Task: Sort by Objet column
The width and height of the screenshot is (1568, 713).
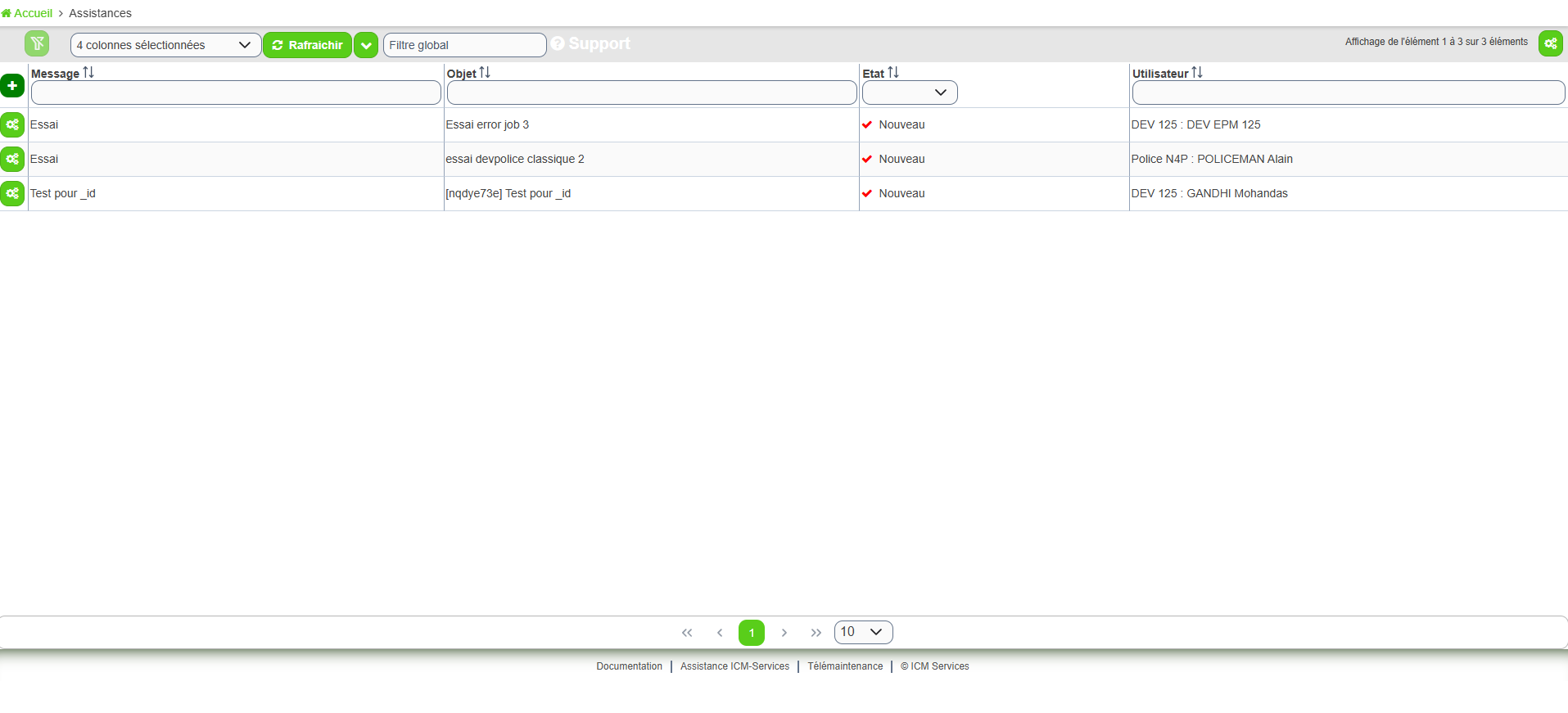Action: tap(485, 73)
